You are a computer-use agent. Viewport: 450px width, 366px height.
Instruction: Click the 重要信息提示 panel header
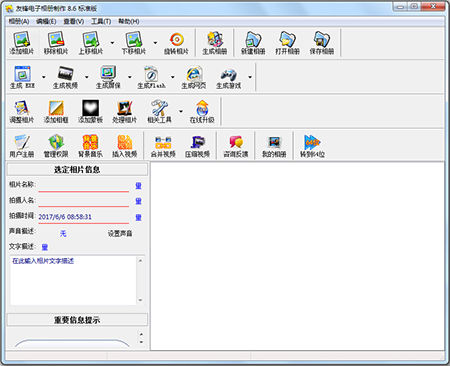tap(77, 320)
